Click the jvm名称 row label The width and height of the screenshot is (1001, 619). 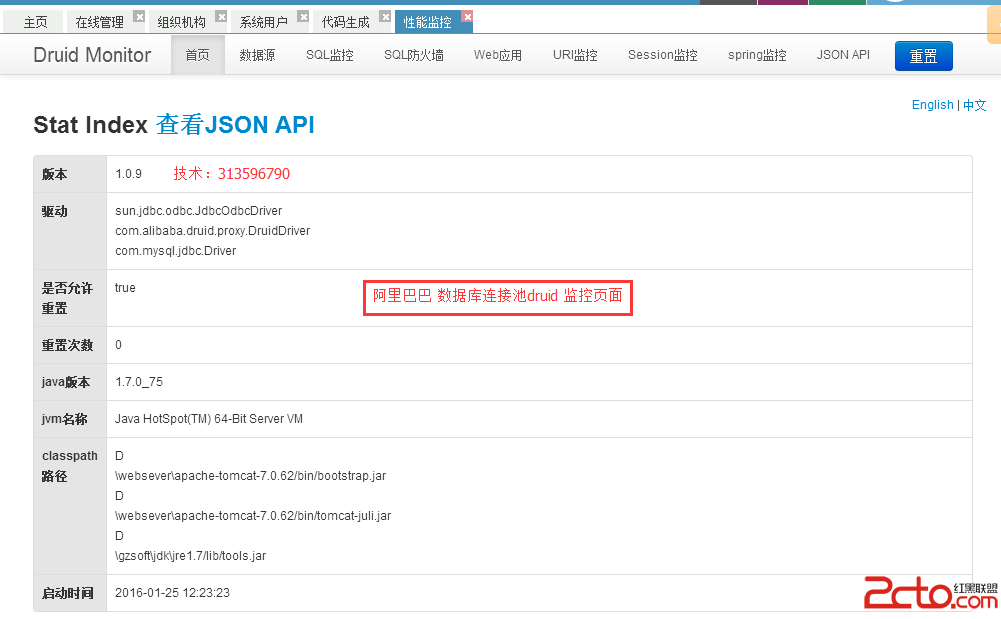tap(64, 419)
